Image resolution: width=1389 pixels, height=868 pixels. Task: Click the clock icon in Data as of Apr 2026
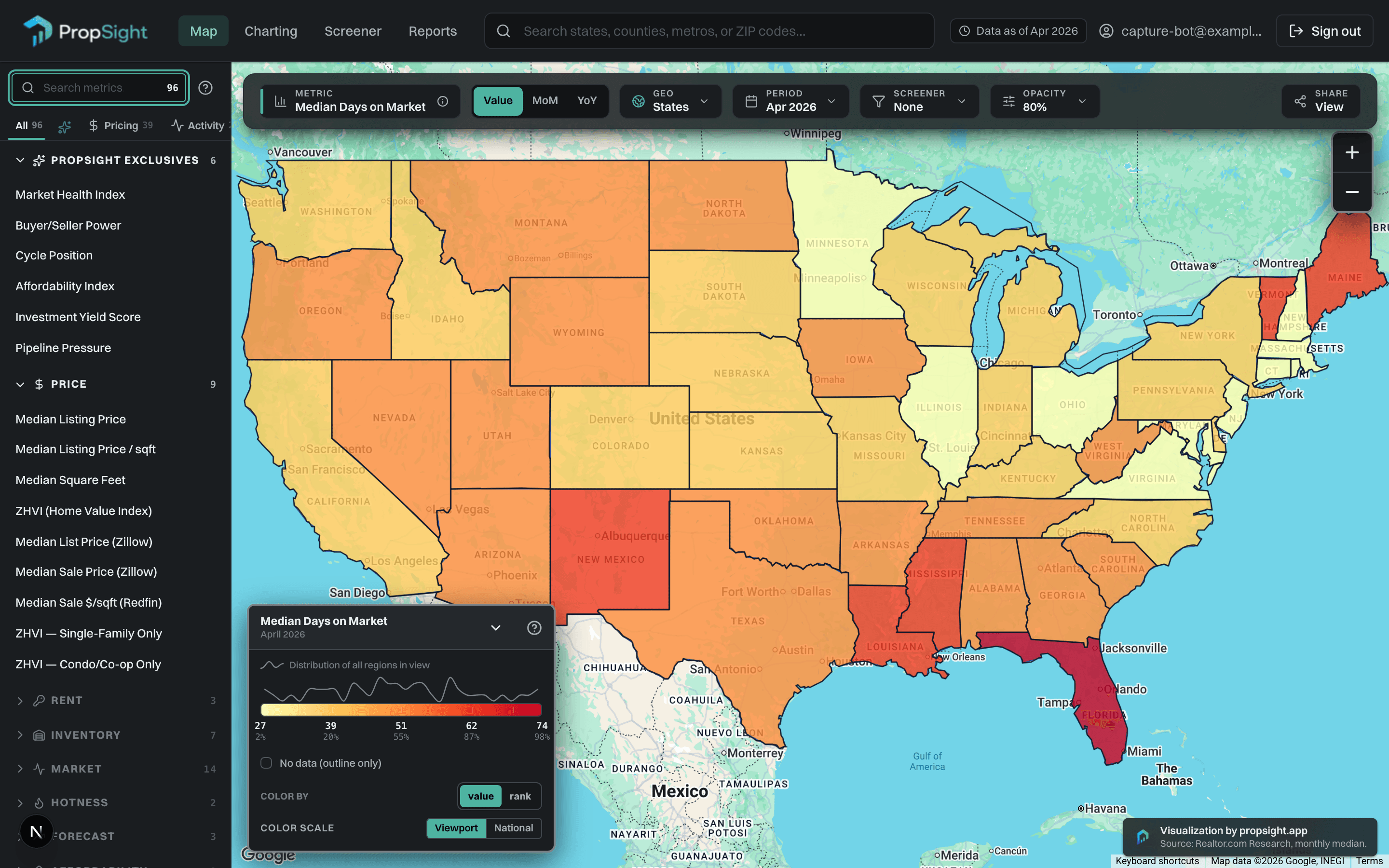coord(964,31)
